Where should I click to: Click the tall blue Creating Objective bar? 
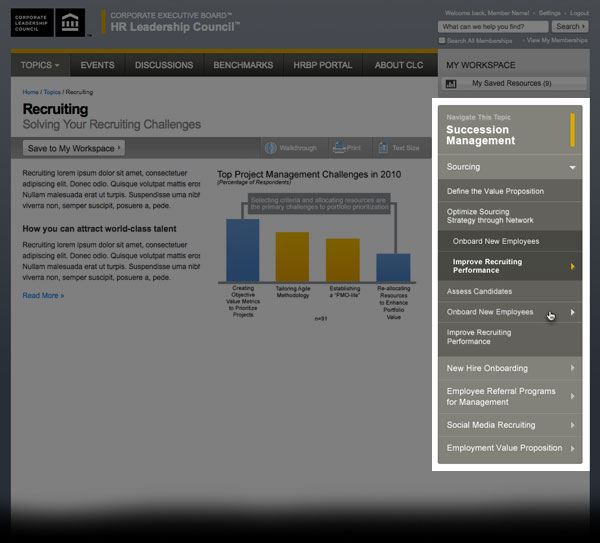pos(243,250)
